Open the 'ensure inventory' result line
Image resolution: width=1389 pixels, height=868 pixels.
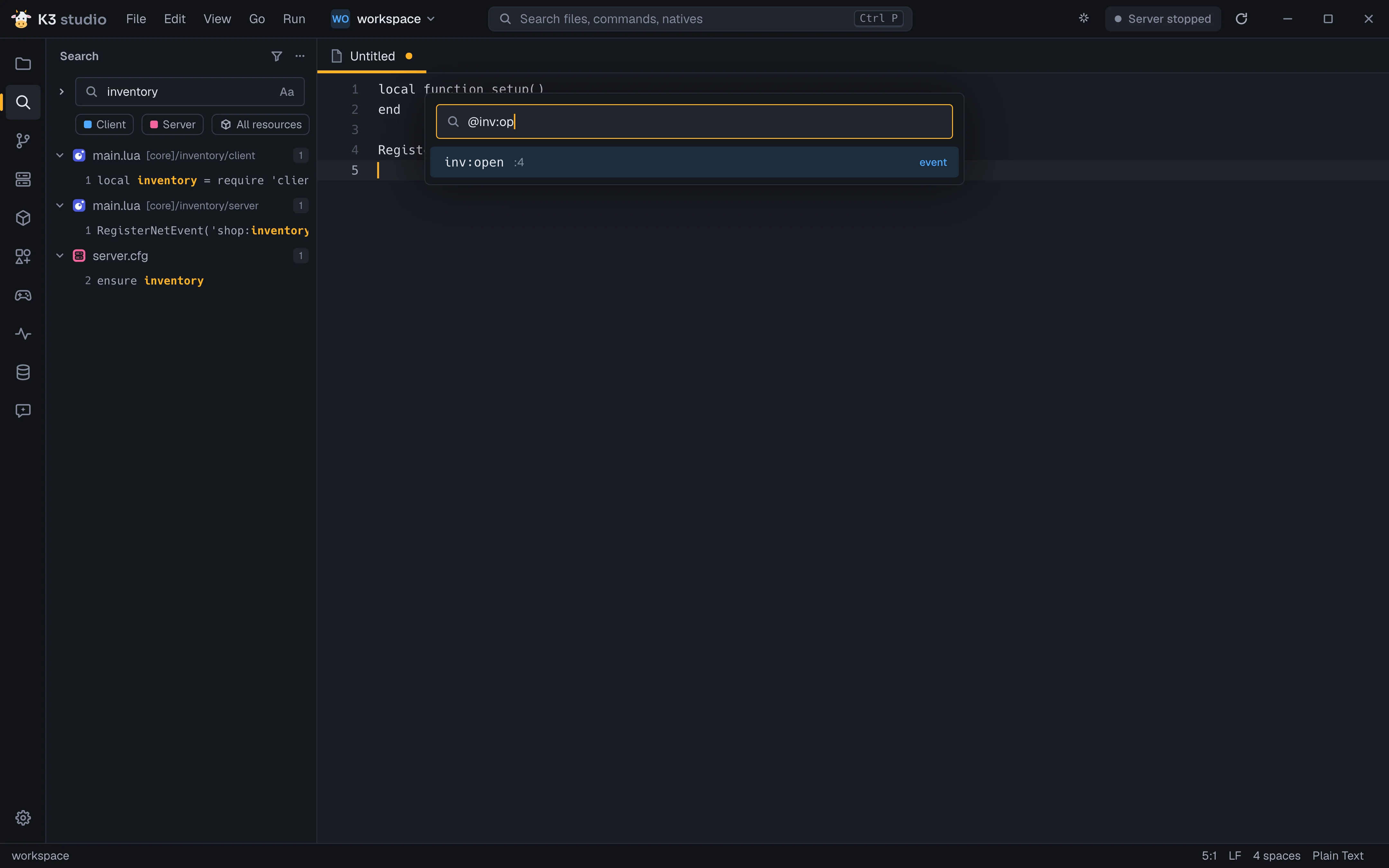pyautogui.click(x=181, y=281)
